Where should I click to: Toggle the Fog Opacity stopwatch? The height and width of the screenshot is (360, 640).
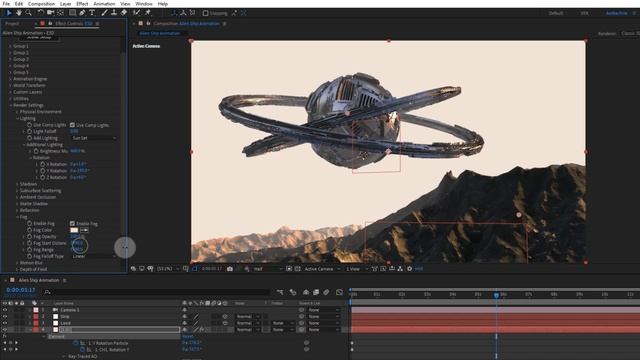pyautogui.click(x=29, y=237)
